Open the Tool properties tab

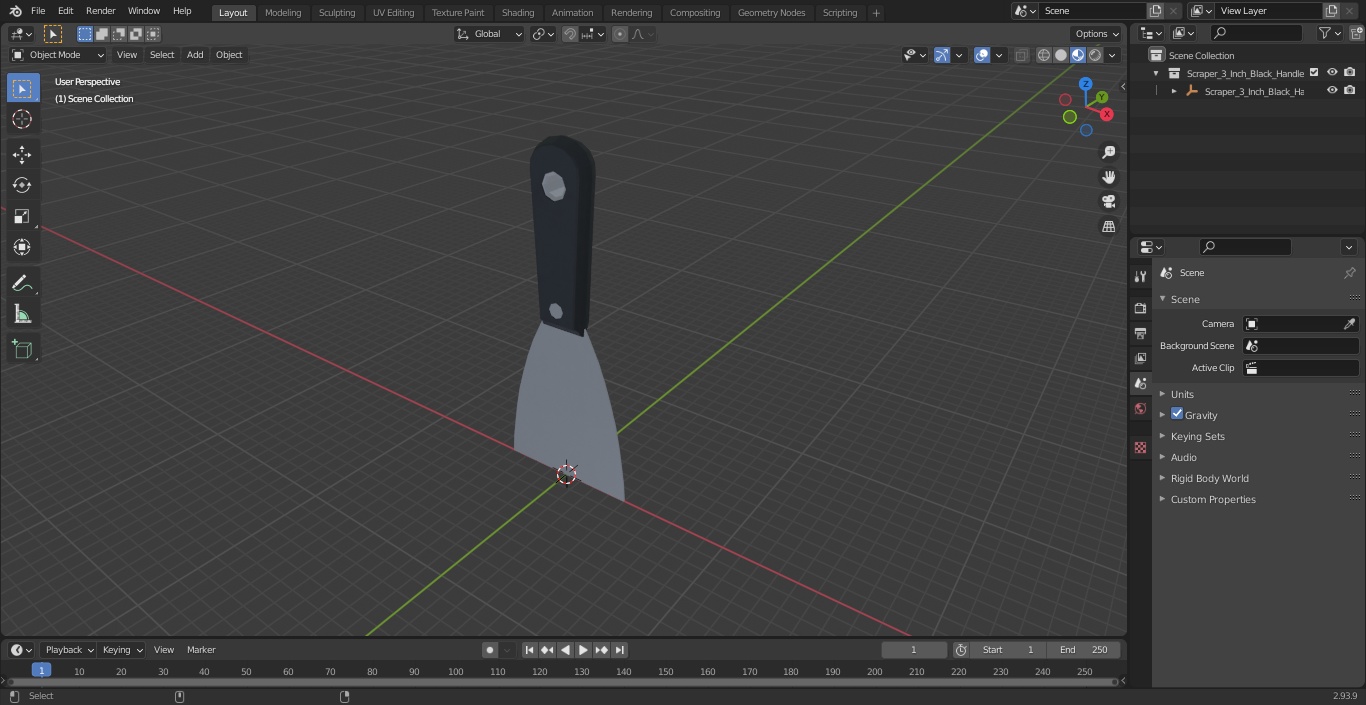coord(1140,276)
